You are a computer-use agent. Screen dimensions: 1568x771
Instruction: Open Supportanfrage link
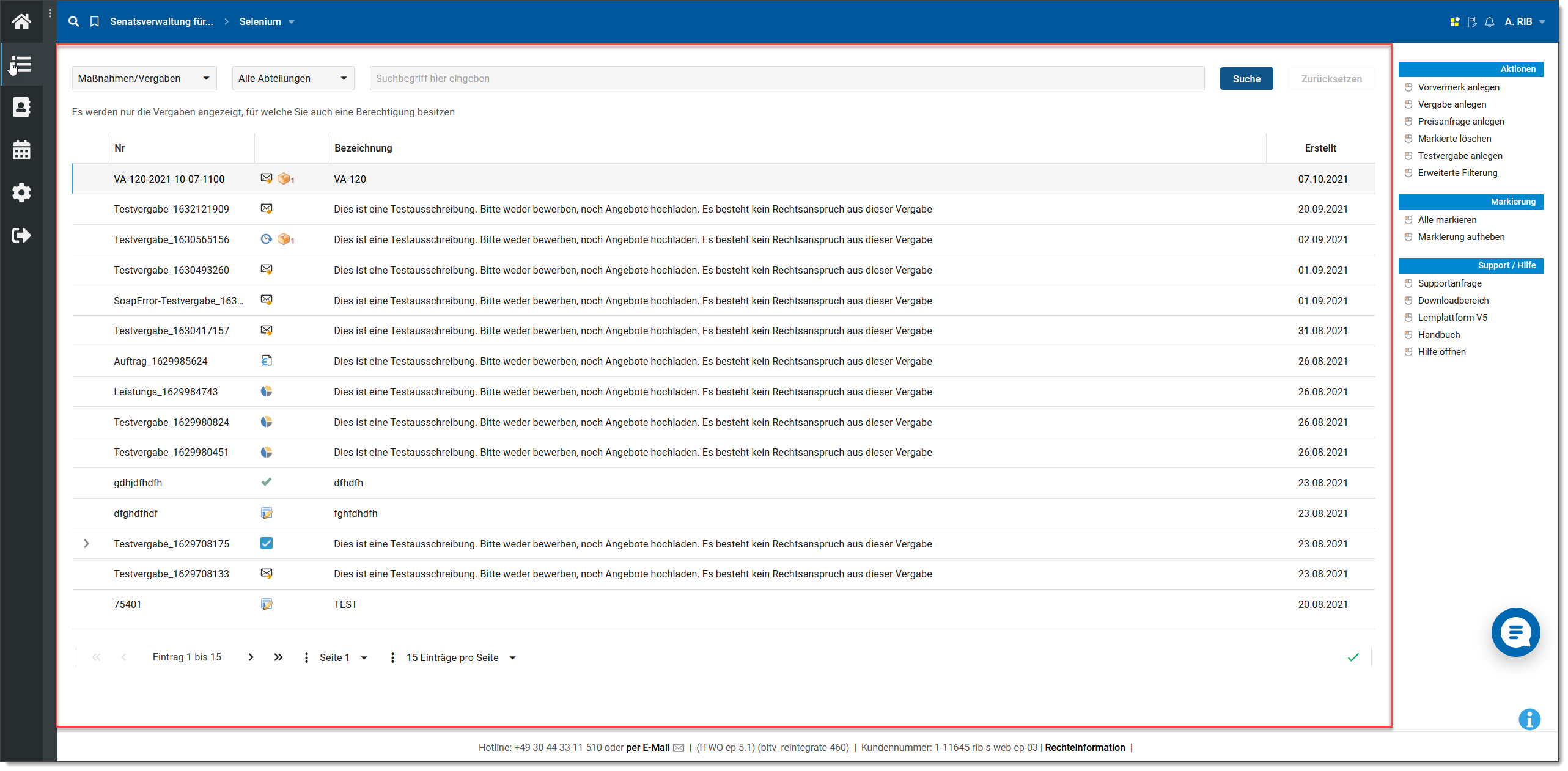(1449, 283)
